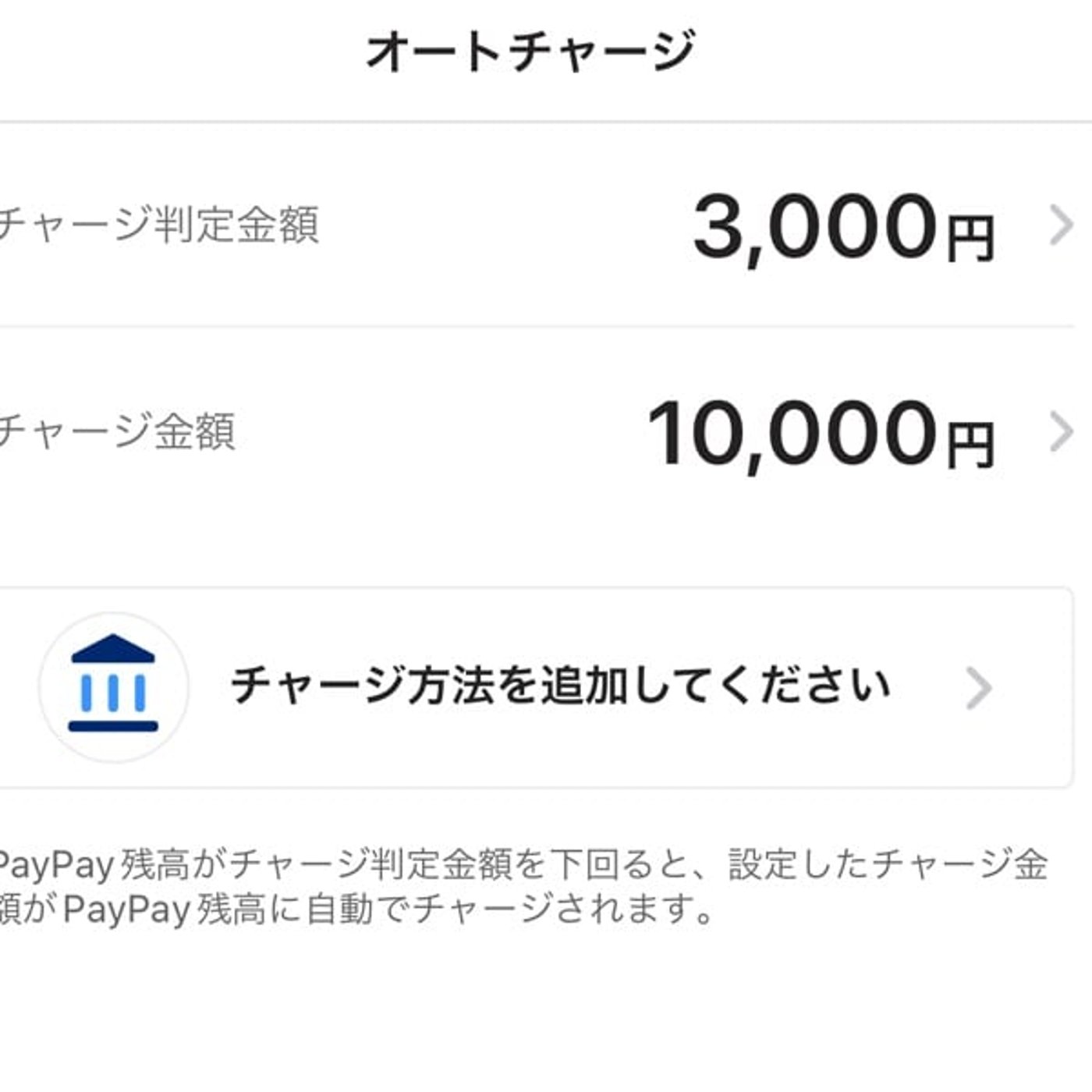Open the チャージ金額 chevron arrow
The image size is (1092, 1092).
click(1060, 431)
